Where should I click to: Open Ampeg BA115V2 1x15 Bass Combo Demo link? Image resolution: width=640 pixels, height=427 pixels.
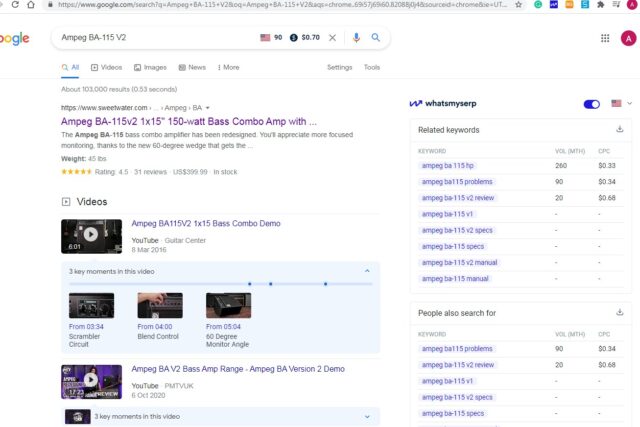(206, 223)
